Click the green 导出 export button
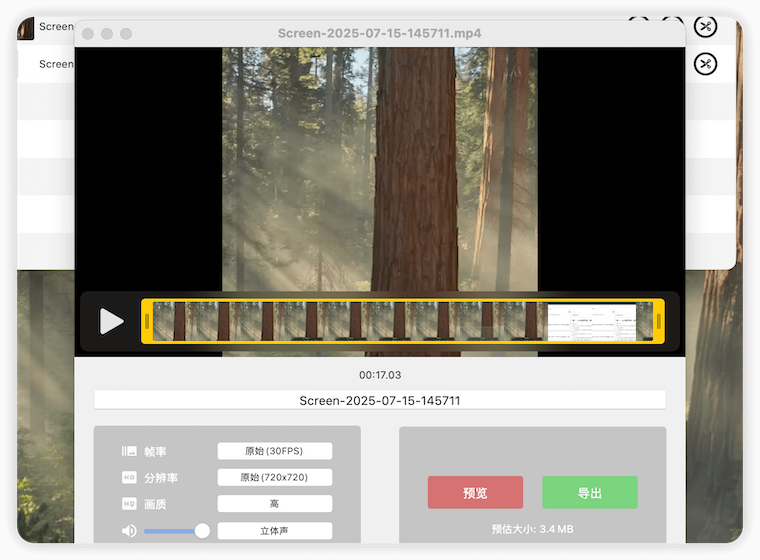 590,493
